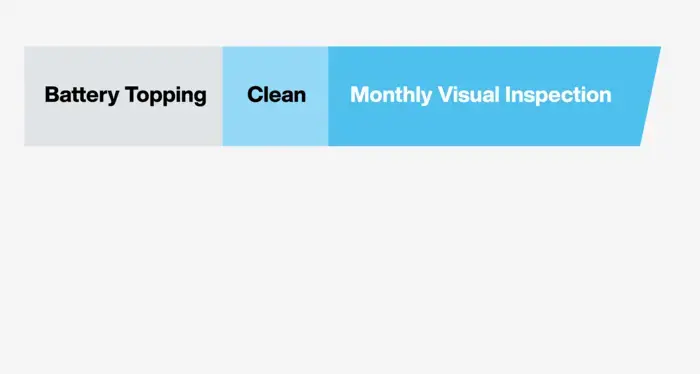
Task: Click the bold "Battery Topping" label text
Action: pyautogui.click(x=125, y=96)
